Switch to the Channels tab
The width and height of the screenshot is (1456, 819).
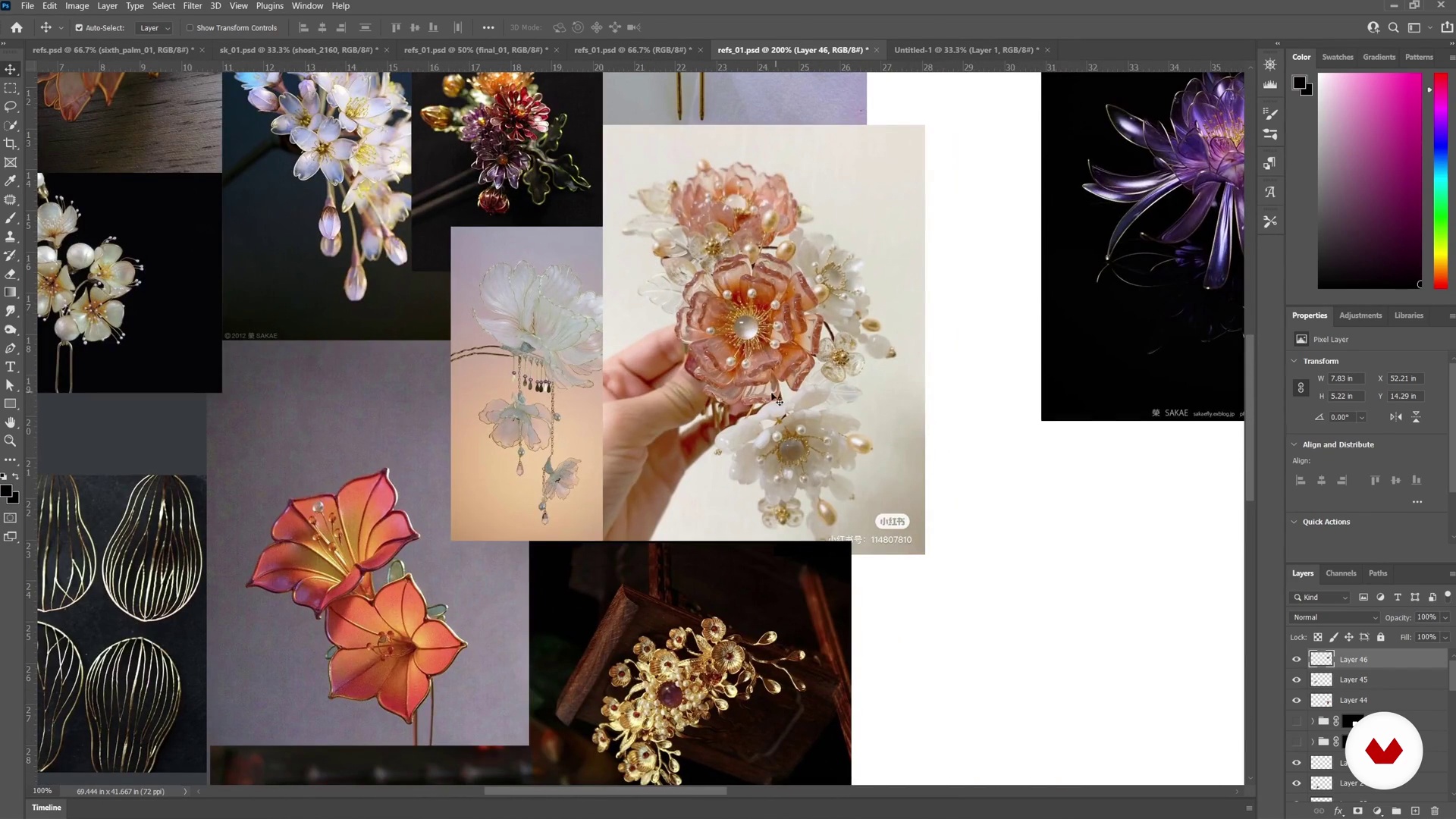[x=1341, y=573]
